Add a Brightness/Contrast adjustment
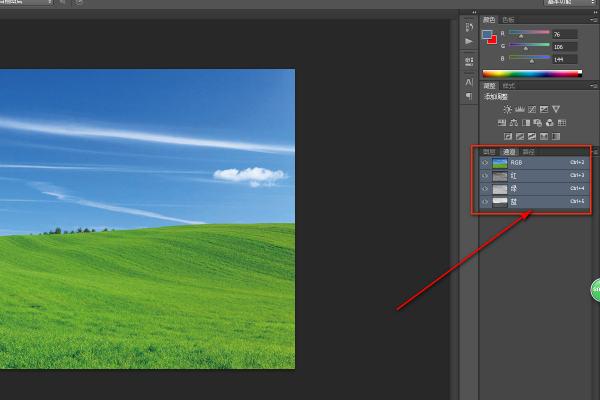The width and height of the screenshot is (600, 400). tap(507, 109)
